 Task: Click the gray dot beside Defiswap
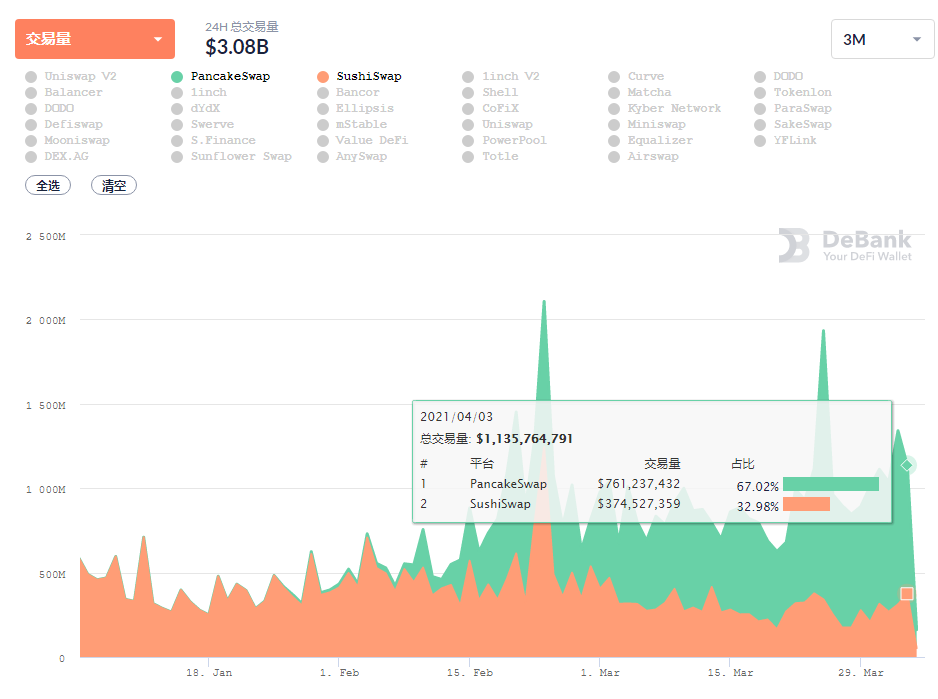pyautogui.click(x=31, y=124)
